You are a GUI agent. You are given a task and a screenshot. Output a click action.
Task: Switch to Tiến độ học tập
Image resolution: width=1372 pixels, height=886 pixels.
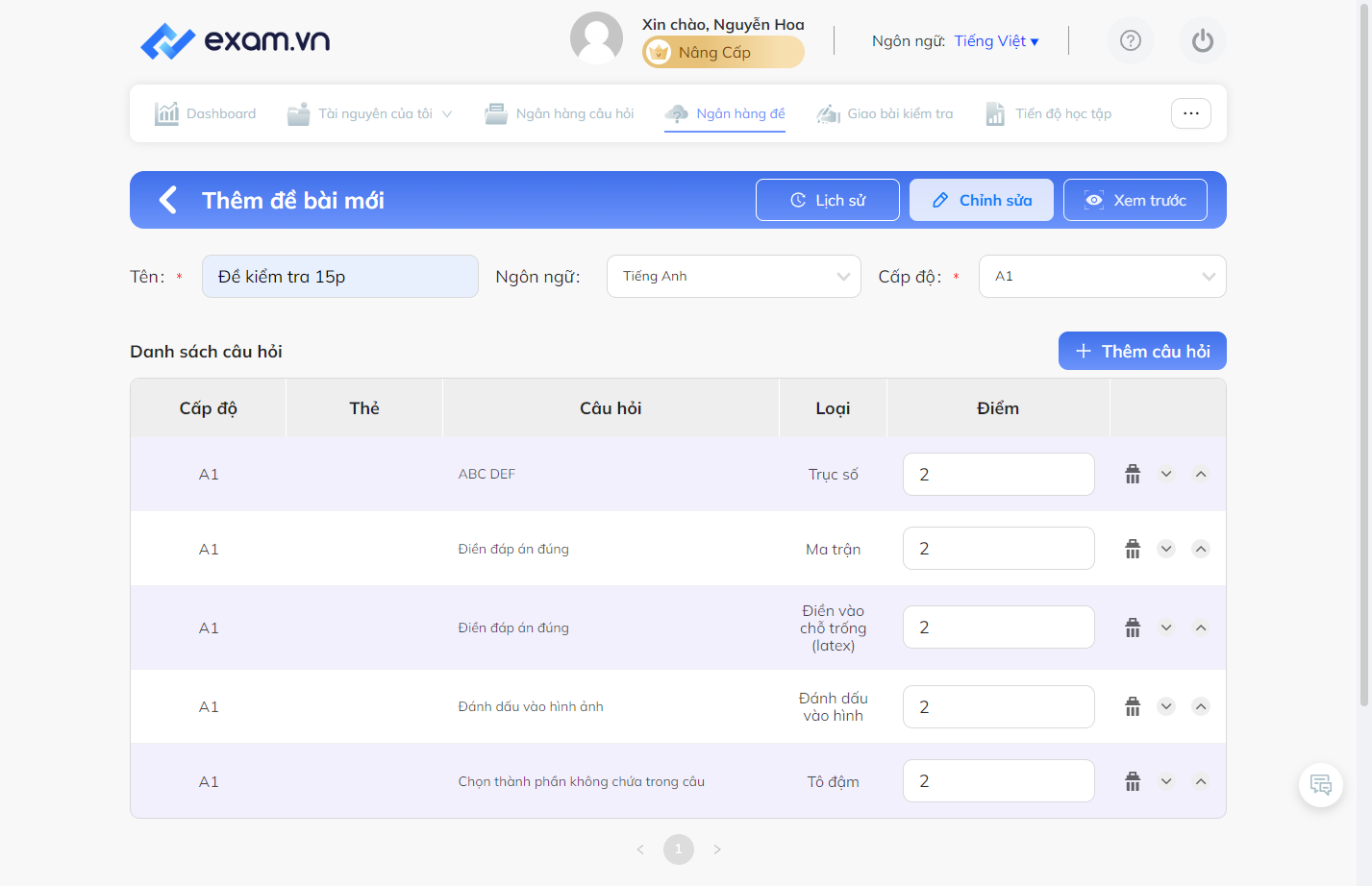tap(1048, 113)
